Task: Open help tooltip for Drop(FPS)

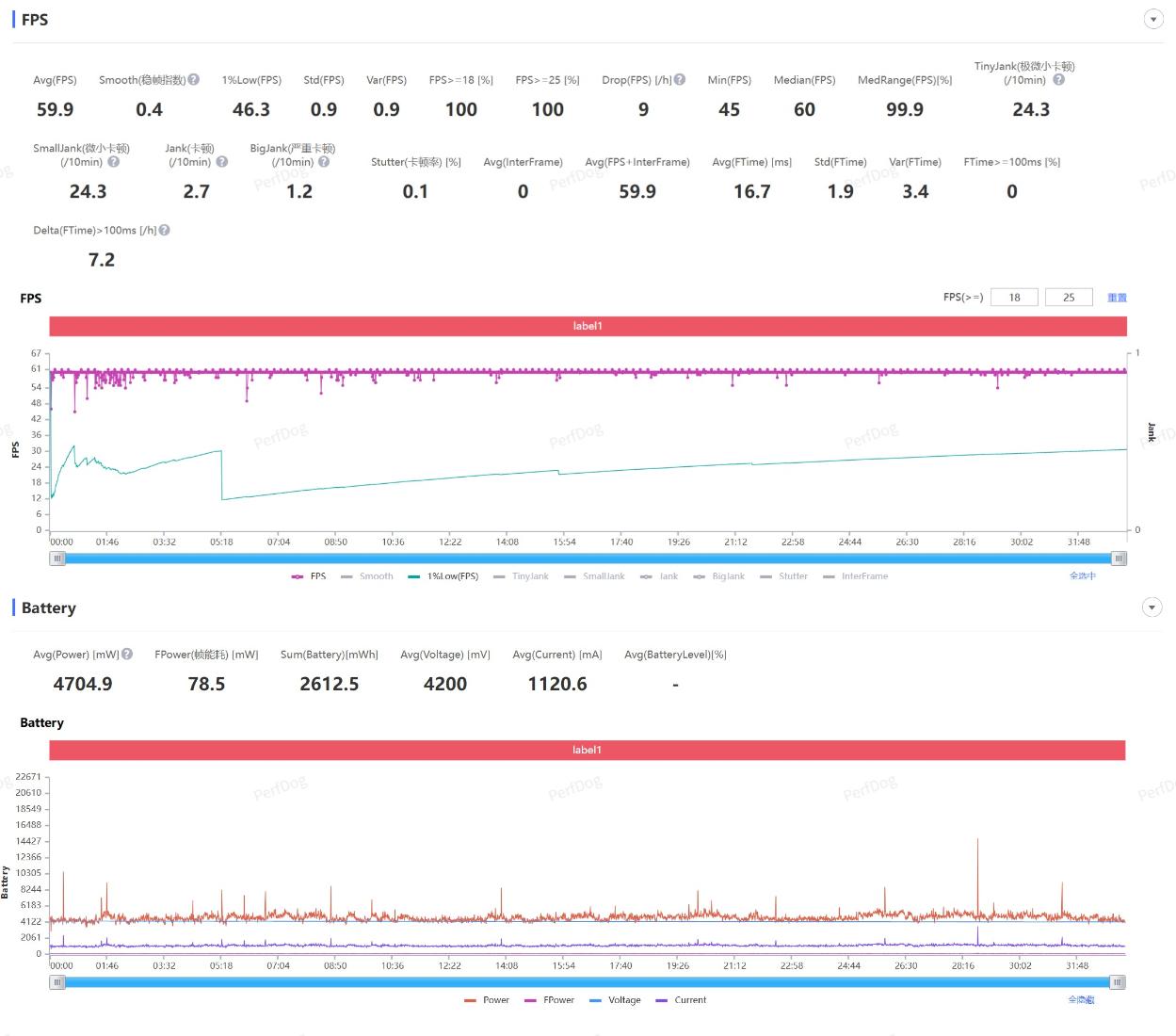Action: [680, 80]
